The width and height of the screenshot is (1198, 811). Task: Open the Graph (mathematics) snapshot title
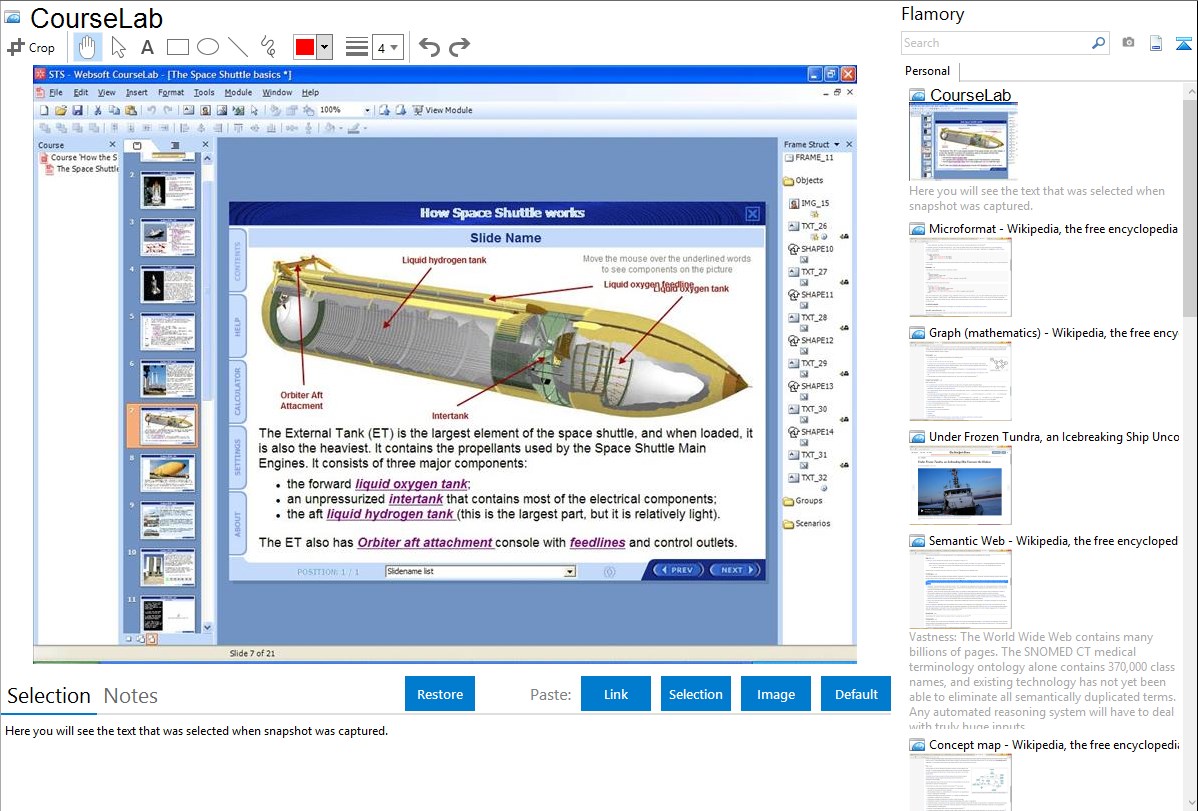1053,333
